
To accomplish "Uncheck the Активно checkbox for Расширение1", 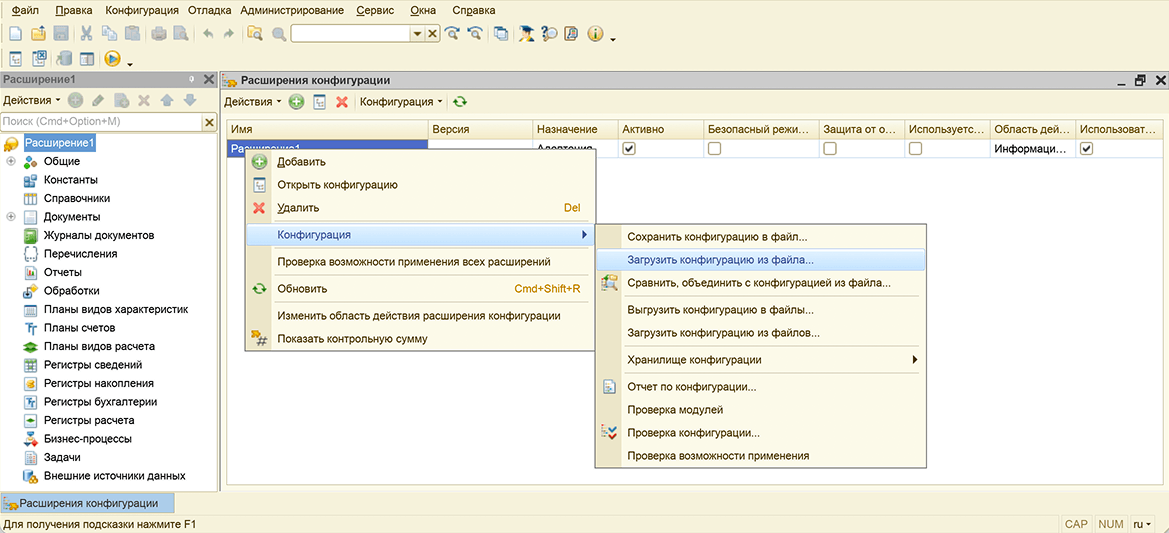I will tap(629, 148).
